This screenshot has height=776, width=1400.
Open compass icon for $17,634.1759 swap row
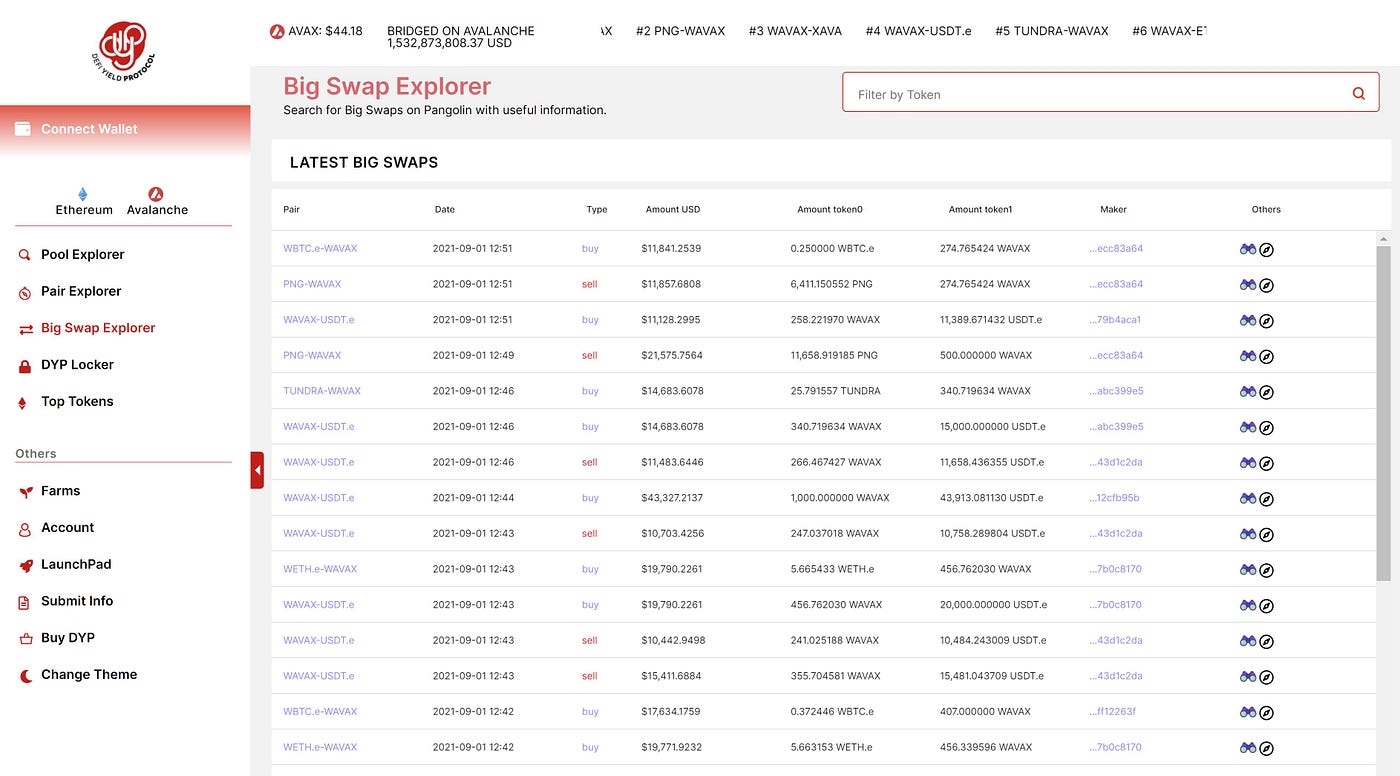coord(1266,713)
